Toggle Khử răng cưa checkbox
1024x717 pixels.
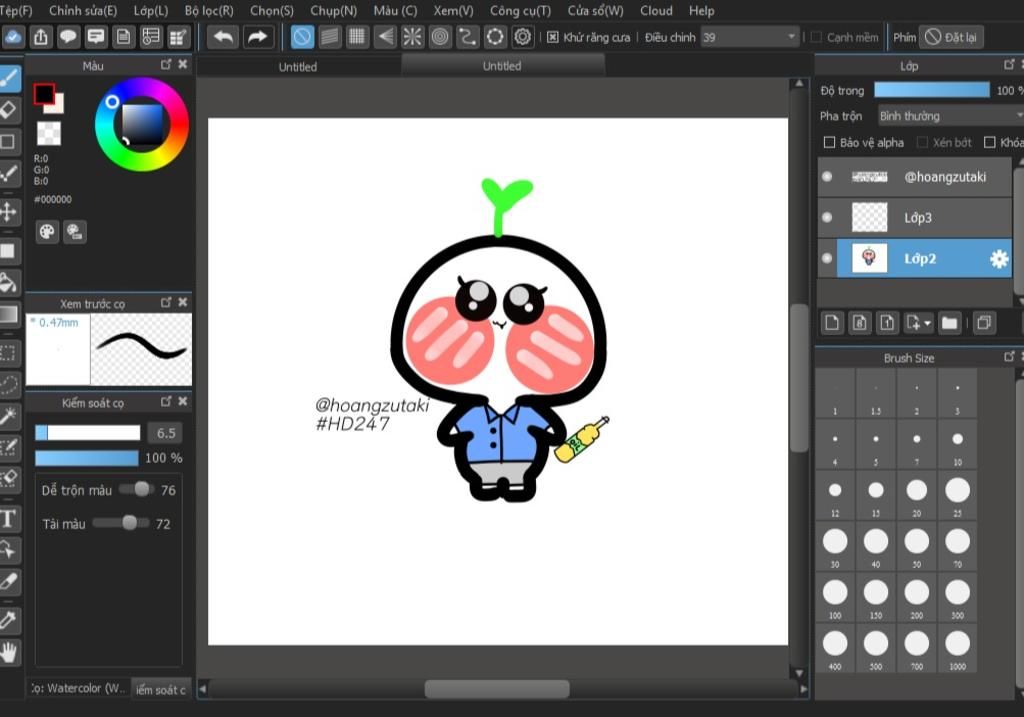coord(552,37)
